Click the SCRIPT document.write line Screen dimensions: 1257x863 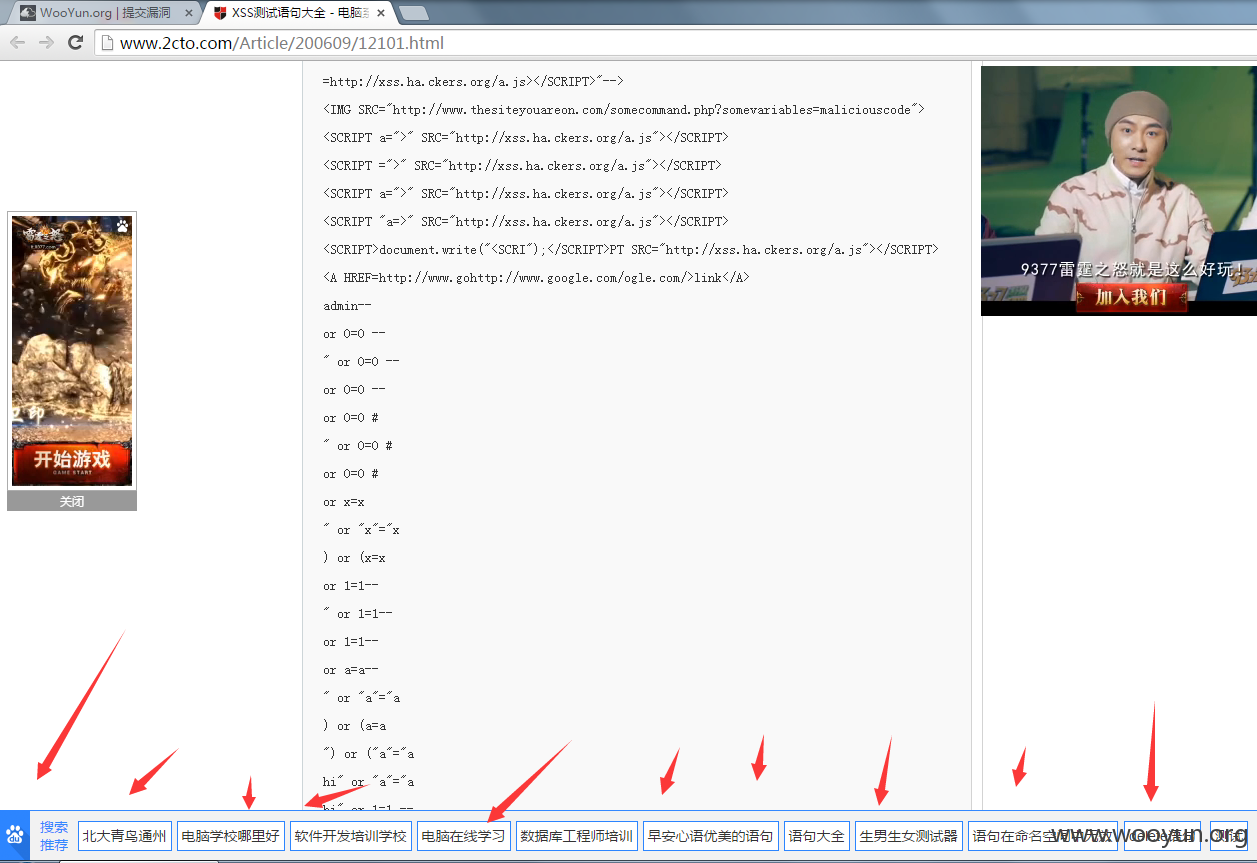tap(631, 250)
